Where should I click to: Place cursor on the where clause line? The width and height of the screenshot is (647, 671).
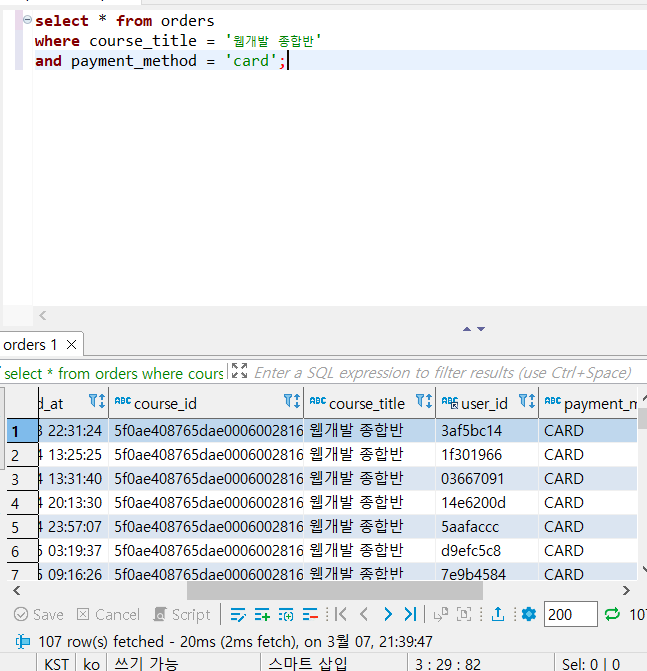(x=178, y=41)
